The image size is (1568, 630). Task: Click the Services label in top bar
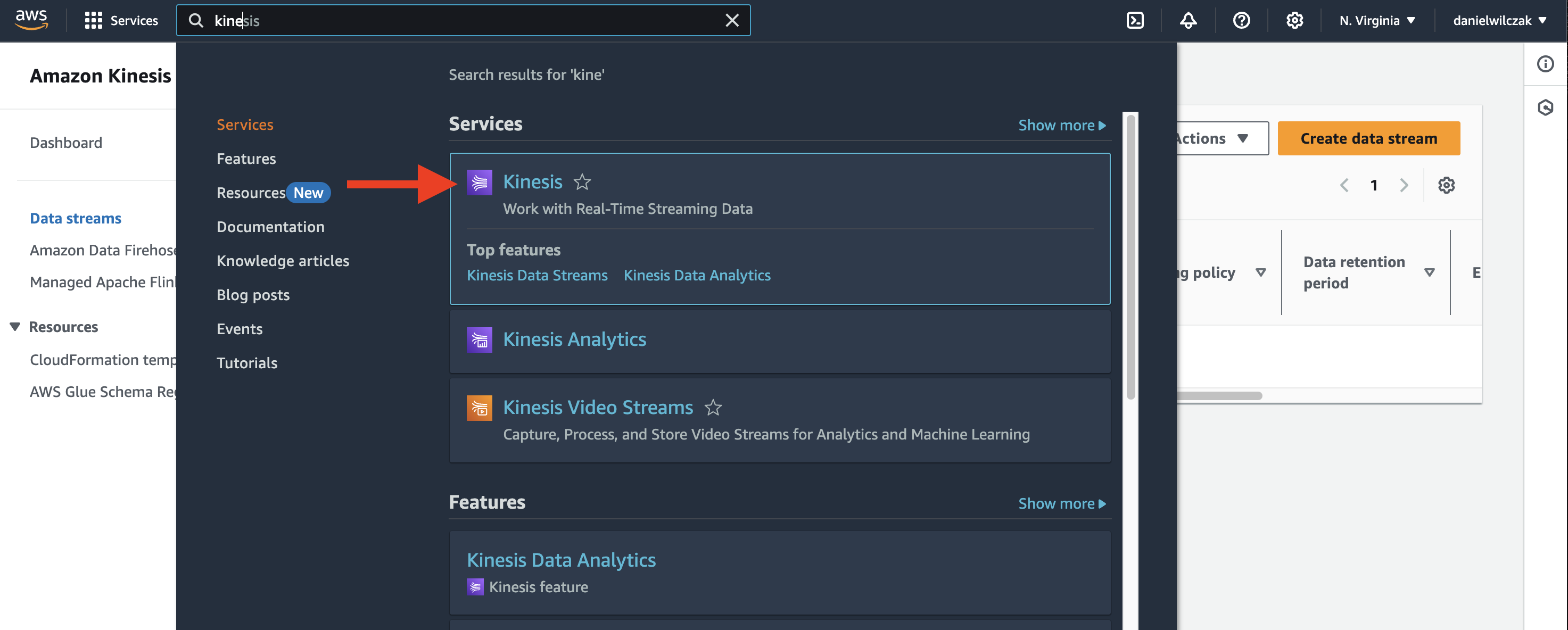[x=134, y=21]
